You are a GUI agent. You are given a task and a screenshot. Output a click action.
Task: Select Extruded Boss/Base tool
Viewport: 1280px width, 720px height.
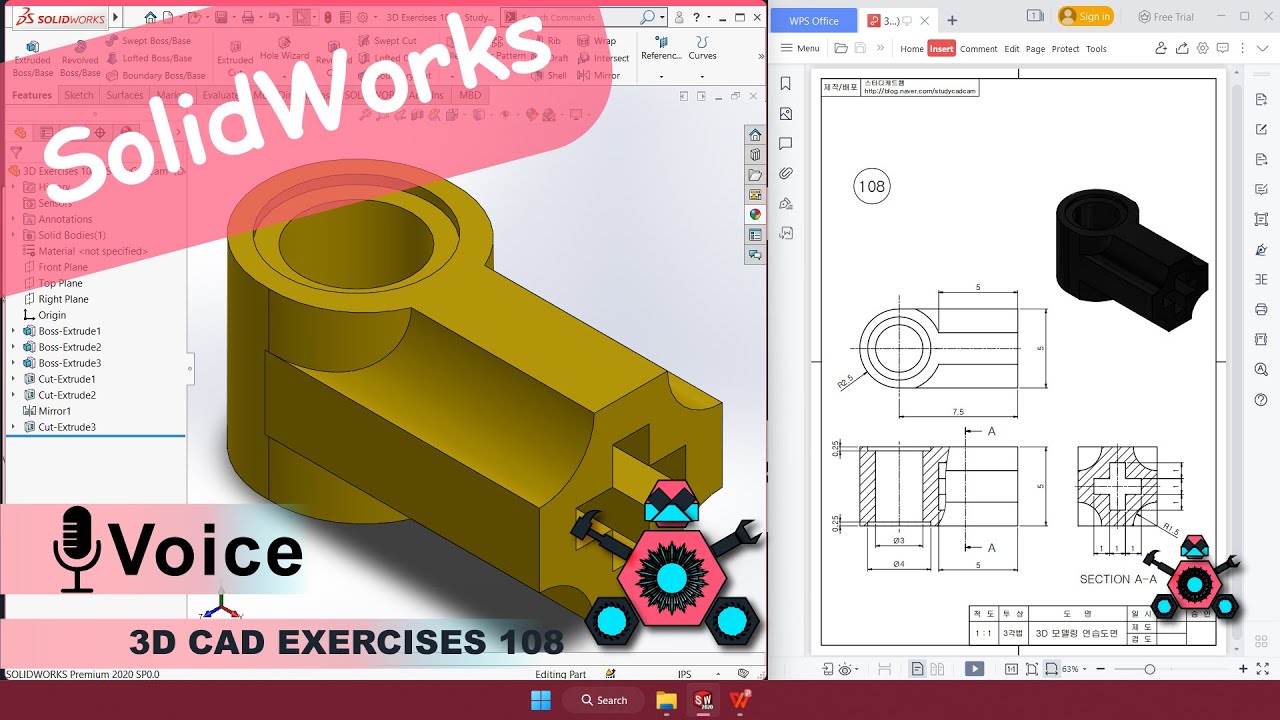click(33, 59)
